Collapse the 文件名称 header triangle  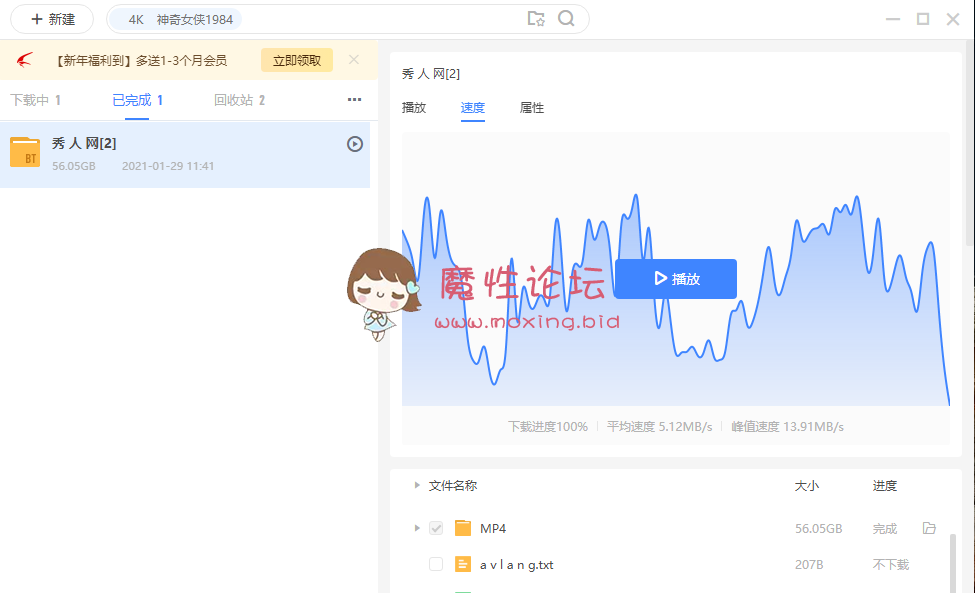(x=417, y=485)
